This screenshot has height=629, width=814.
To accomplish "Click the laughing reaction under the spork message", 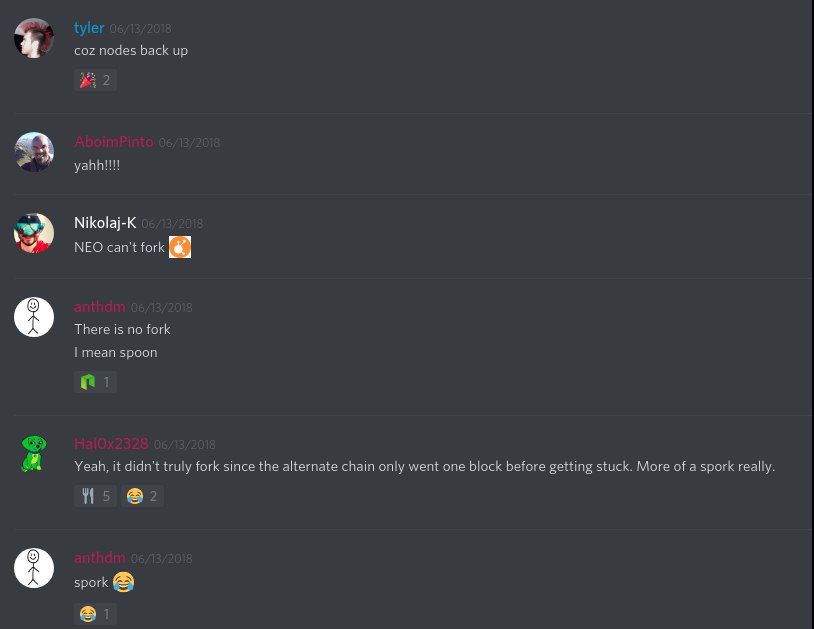I will point(95,614).
